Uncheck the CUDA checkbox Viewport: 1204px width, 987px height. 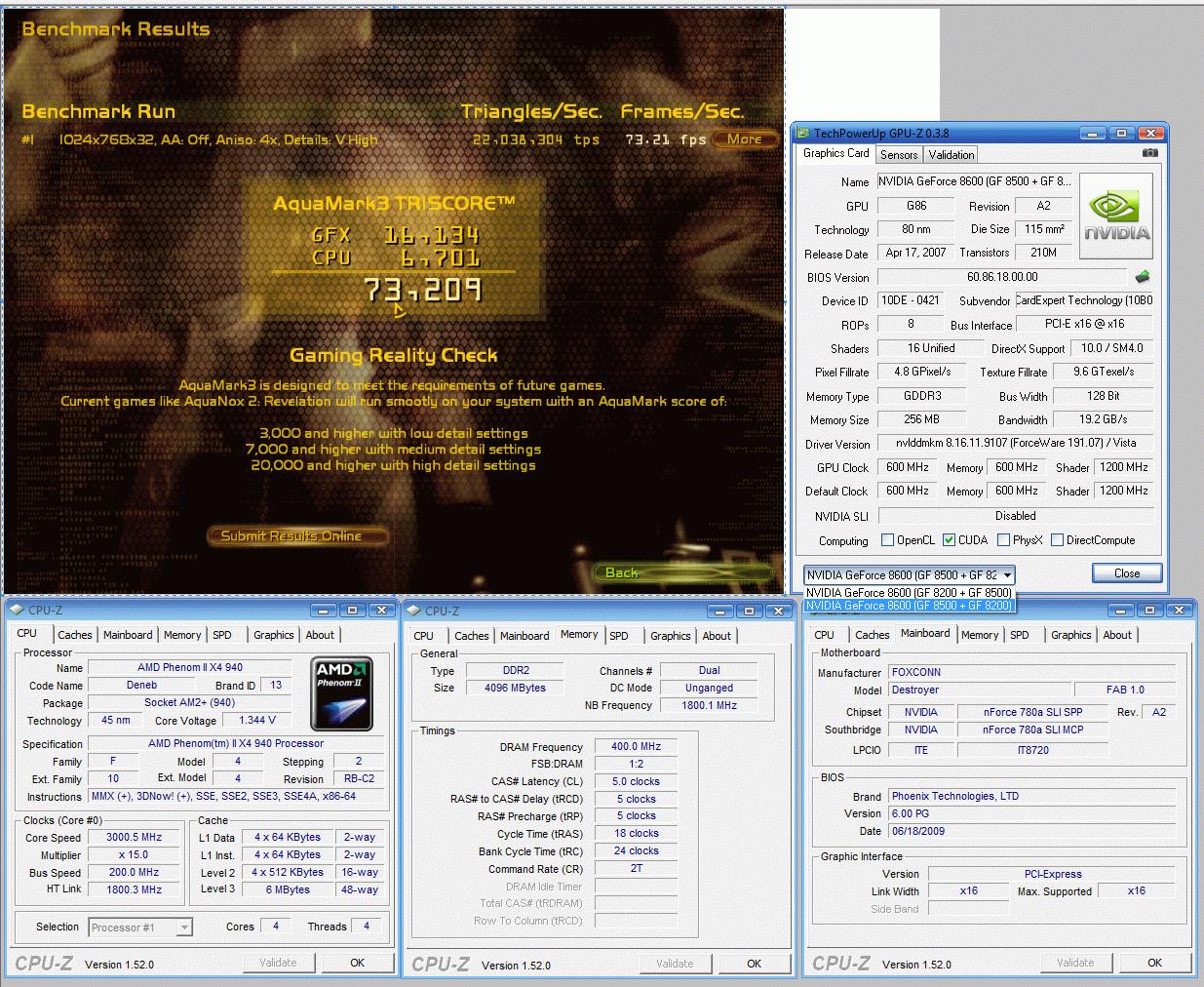point(949,539)
